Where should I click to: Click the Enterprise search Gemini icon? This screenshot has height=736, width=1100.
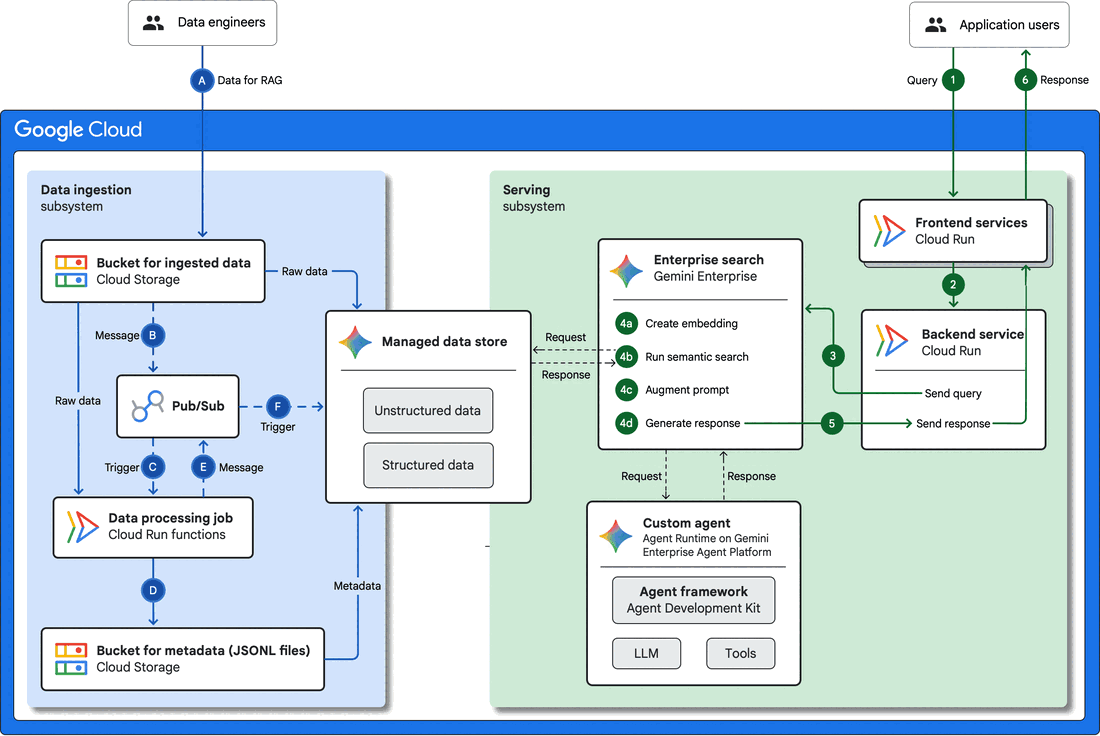click(626, 271)
